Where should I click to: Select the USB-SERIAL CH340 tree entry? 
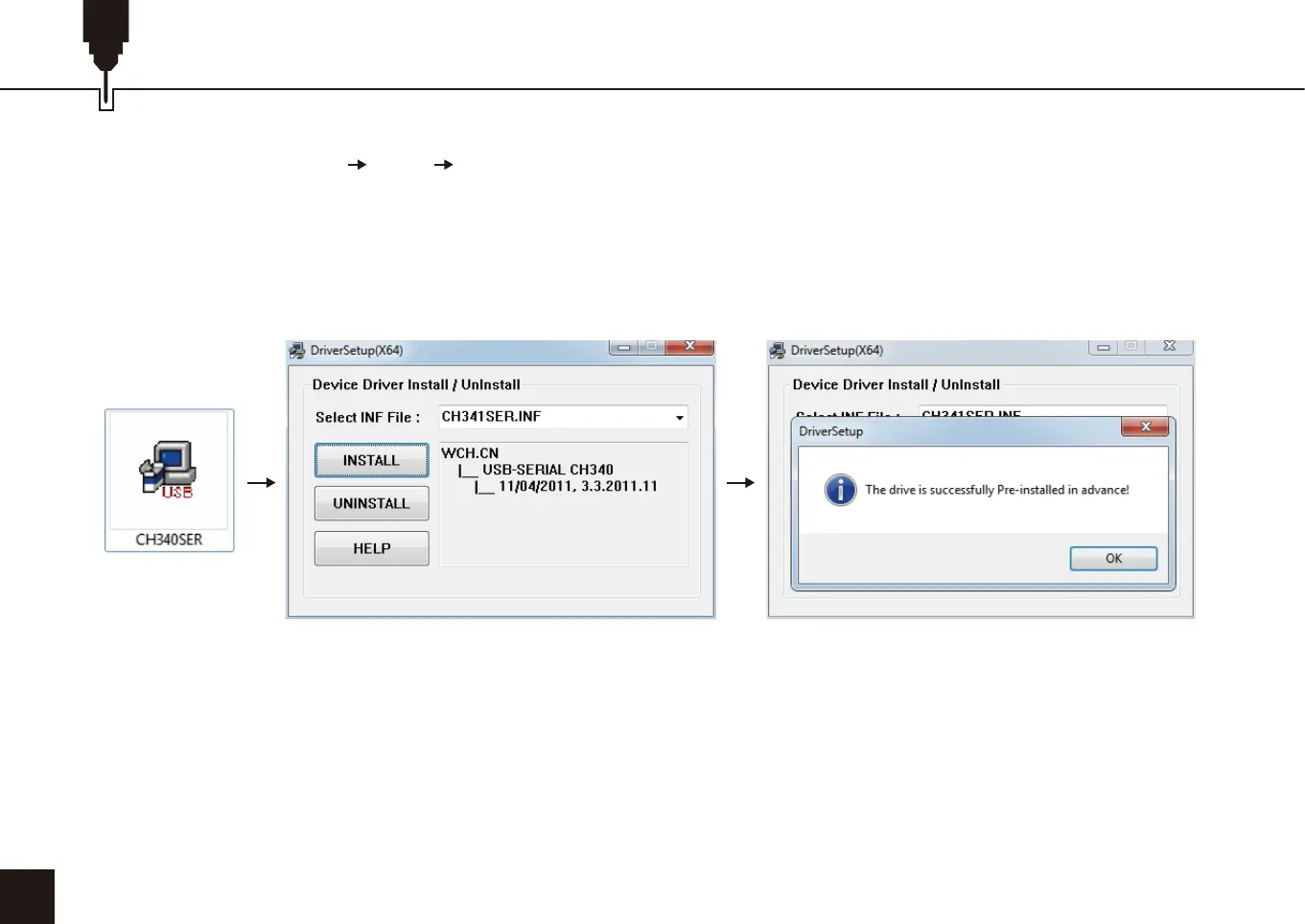(x=548, y=470)
